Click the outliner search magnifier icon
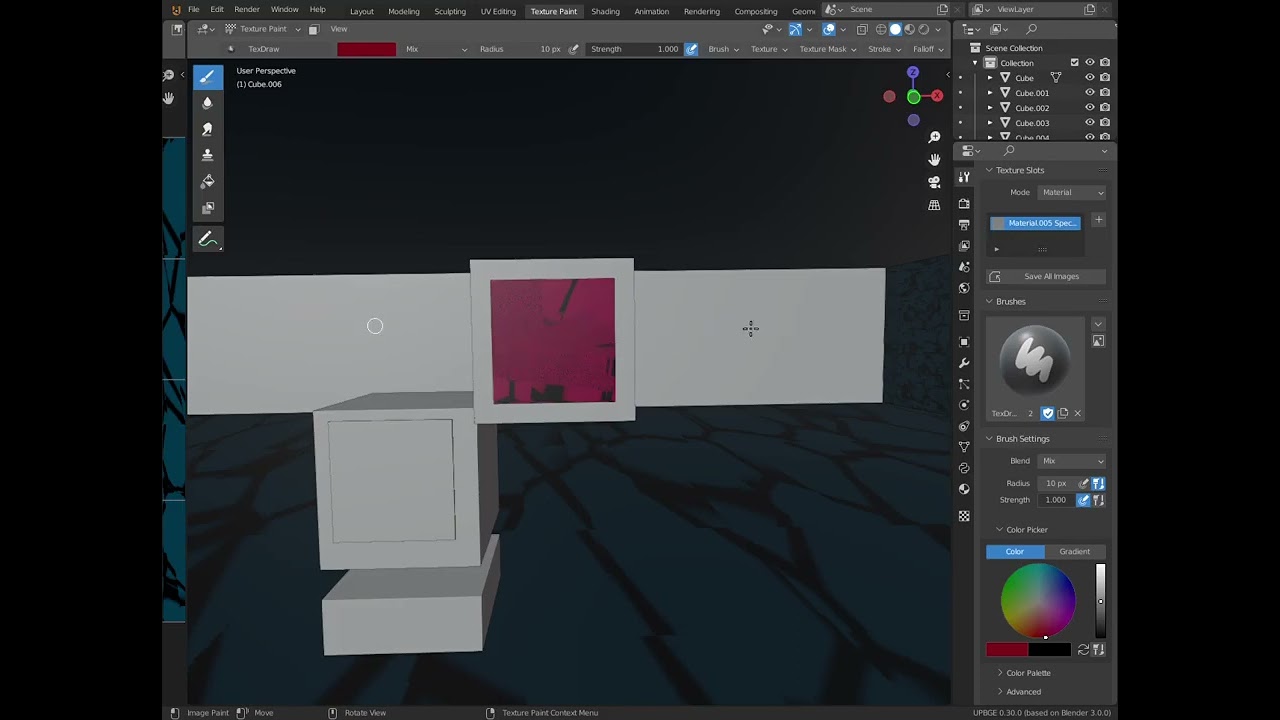Image resolution: width=1280 pixels, height=720 pixels. pyautogui.click(x=1032, y=29)
